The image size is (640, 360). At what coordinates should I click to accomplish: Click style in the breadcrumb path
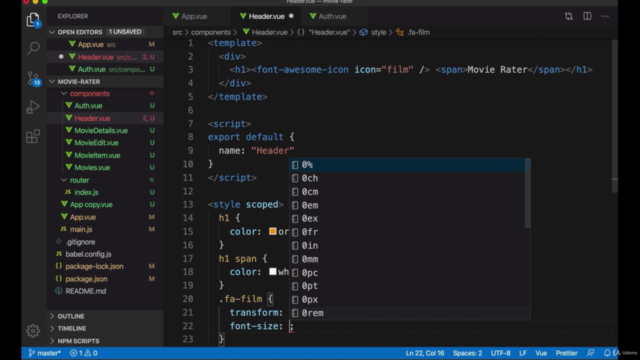pyautogui.click(x=378, y=32)
